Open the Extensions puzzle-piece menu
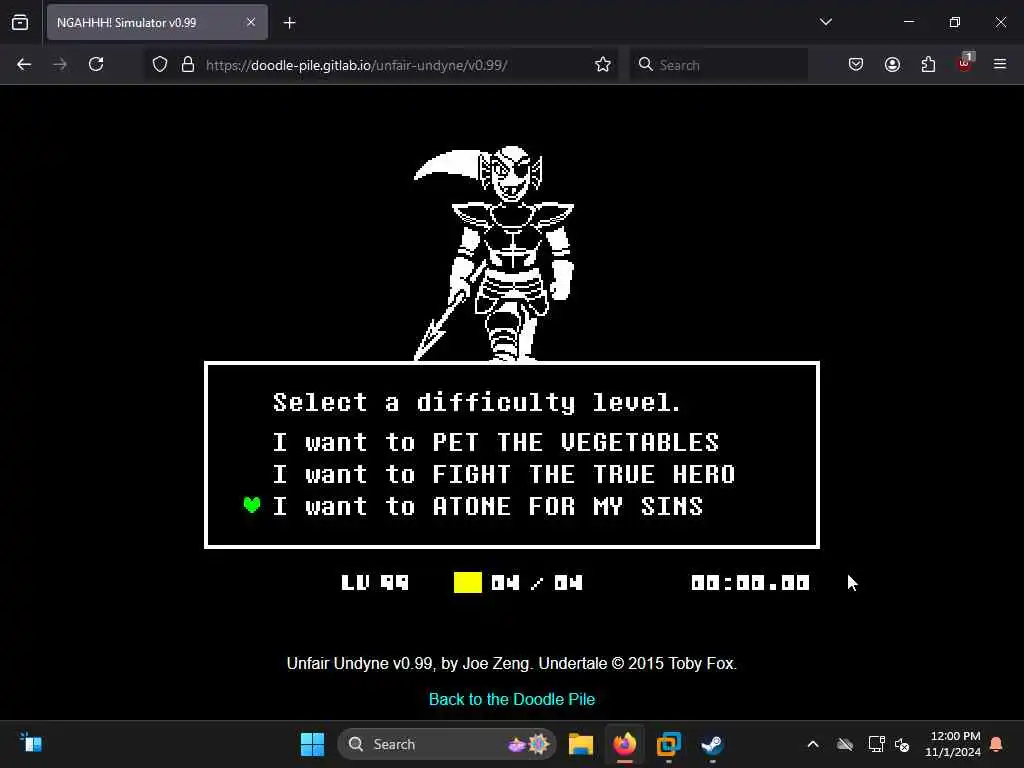 (928, 64)
